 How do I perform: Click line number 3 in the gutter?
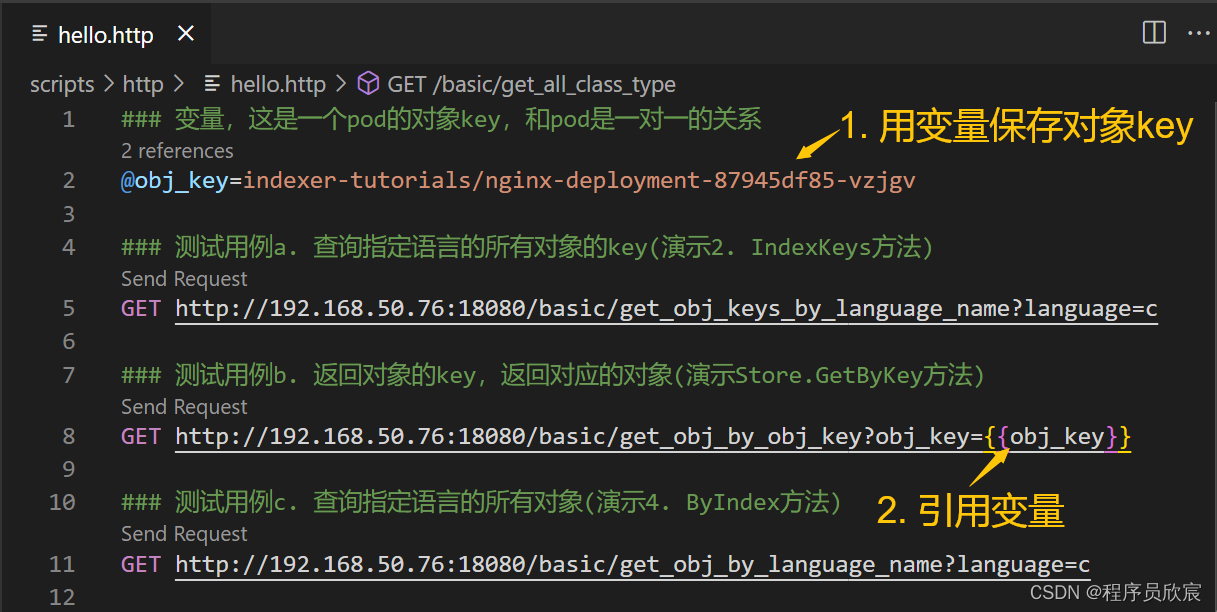tap(68, 214)
